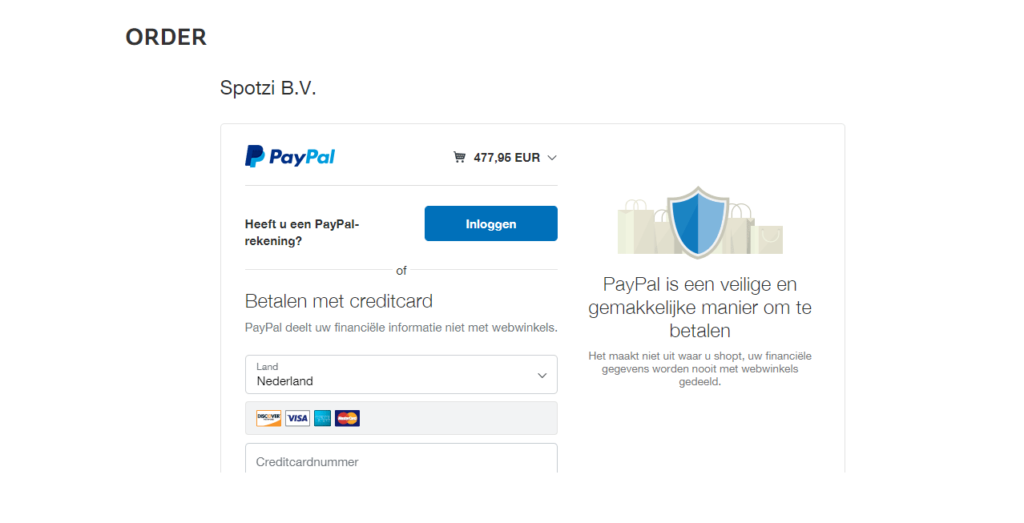Viewport: 1024px width, 523px height.
Task: Click the Discover card icon
Action: [268, 419]
